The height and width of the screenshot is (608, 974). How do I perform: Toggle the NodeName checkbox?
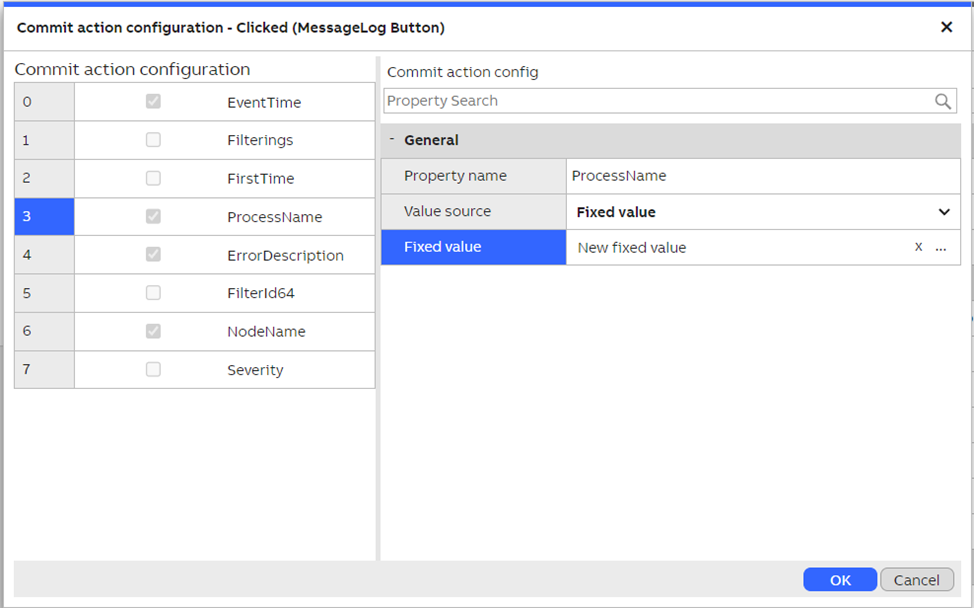coord(153,331)
